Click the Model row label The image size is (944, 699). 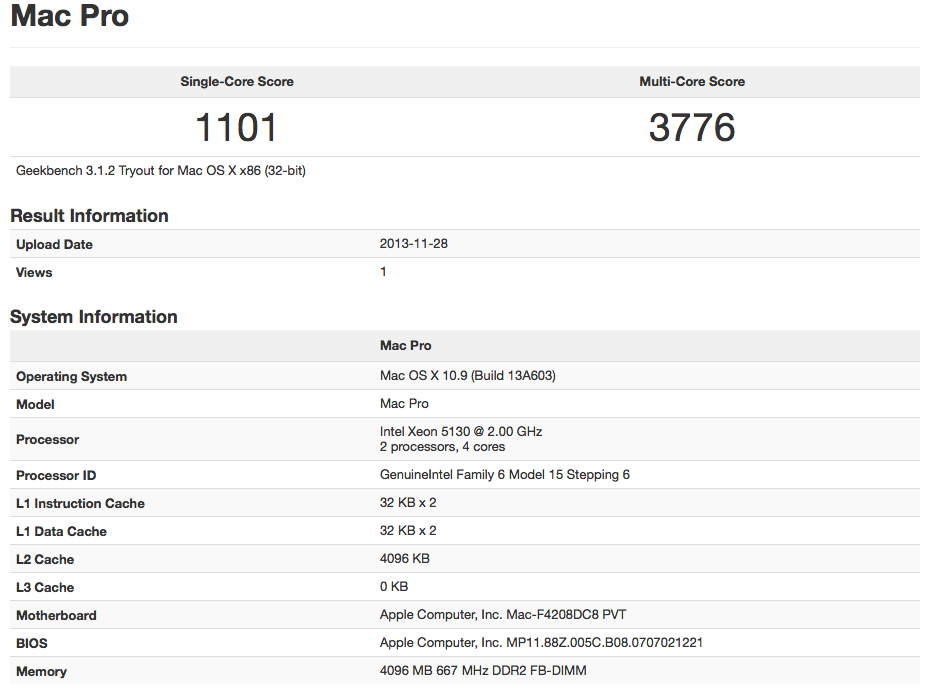(35, 405)
